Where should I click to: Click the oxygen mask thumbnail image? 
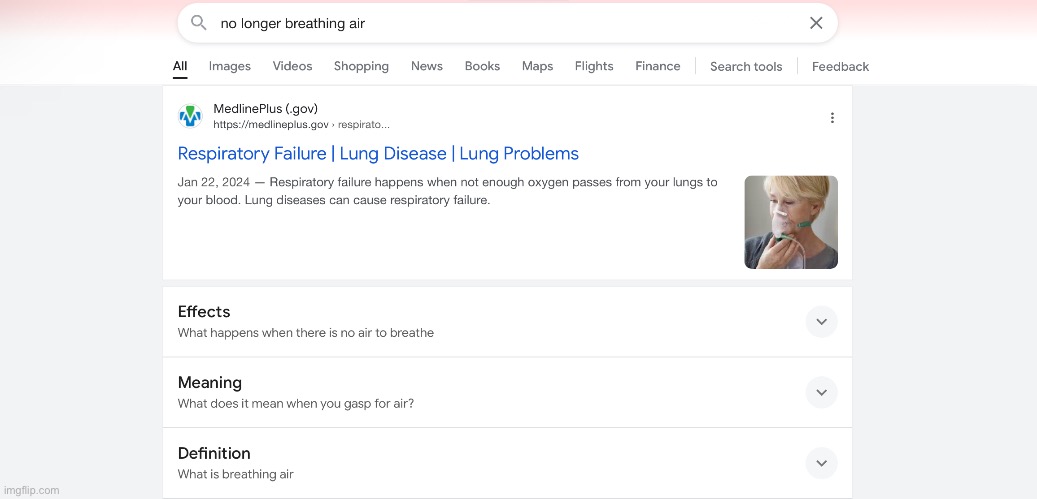(x=791, y=222)
